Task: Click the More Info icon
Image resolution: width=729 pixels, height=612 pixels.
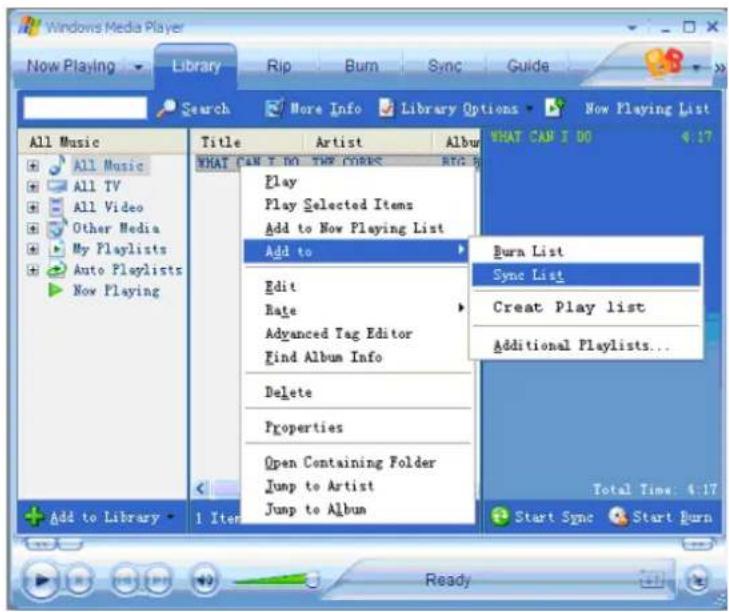Action: pos(274,108)
